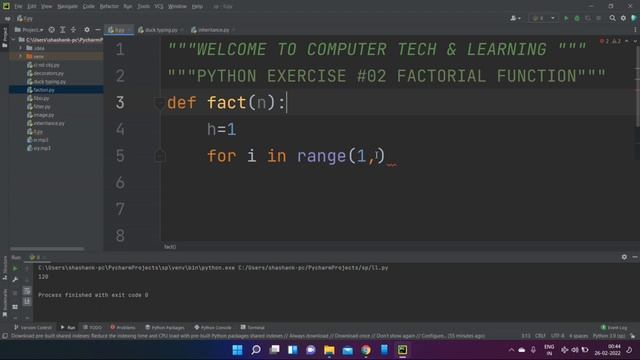
Task: Click the microphone icon in system tray
Action: click(533, 350)
